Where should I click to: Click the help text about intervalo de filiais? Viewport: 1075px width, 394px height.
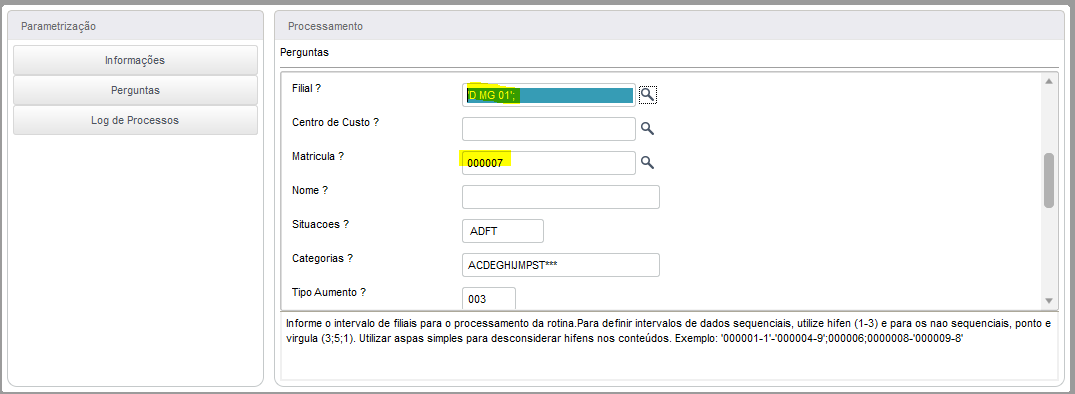click(668, 331)
